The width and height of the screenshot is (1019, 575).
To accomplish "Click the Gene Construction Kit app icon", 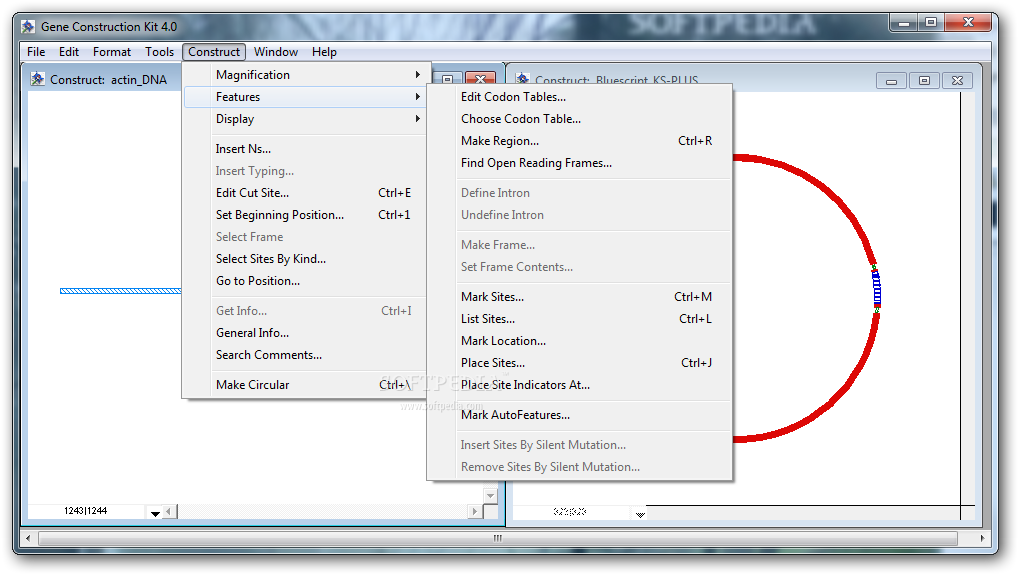I will point(28,27).
